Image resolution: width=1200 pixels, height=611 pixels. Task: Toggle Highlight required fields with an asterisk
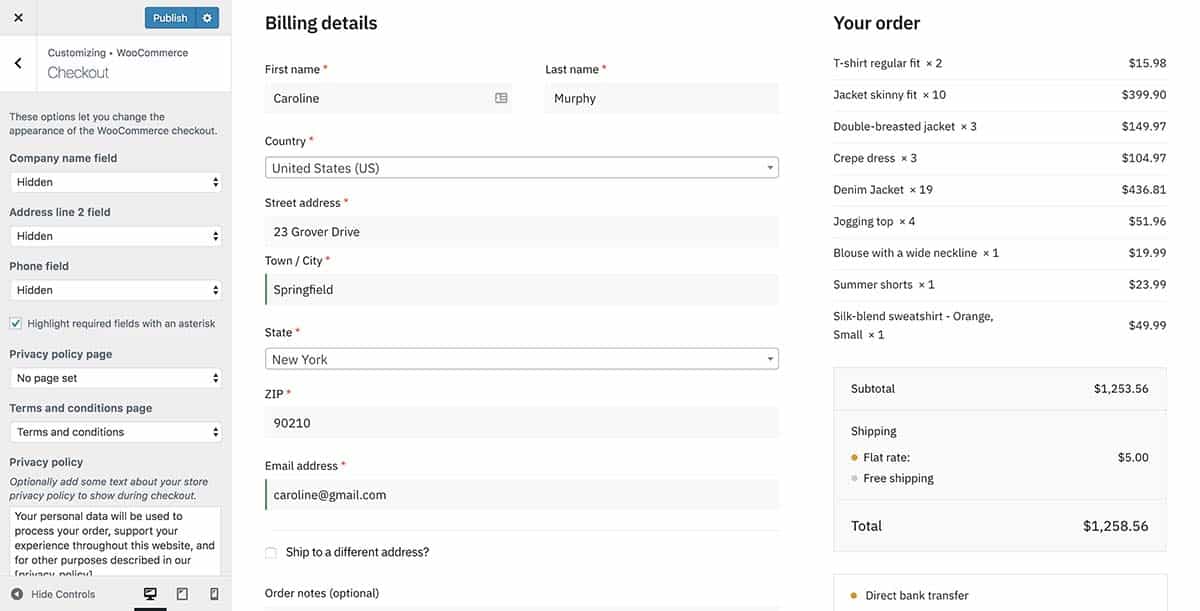(x=16, y=324)
